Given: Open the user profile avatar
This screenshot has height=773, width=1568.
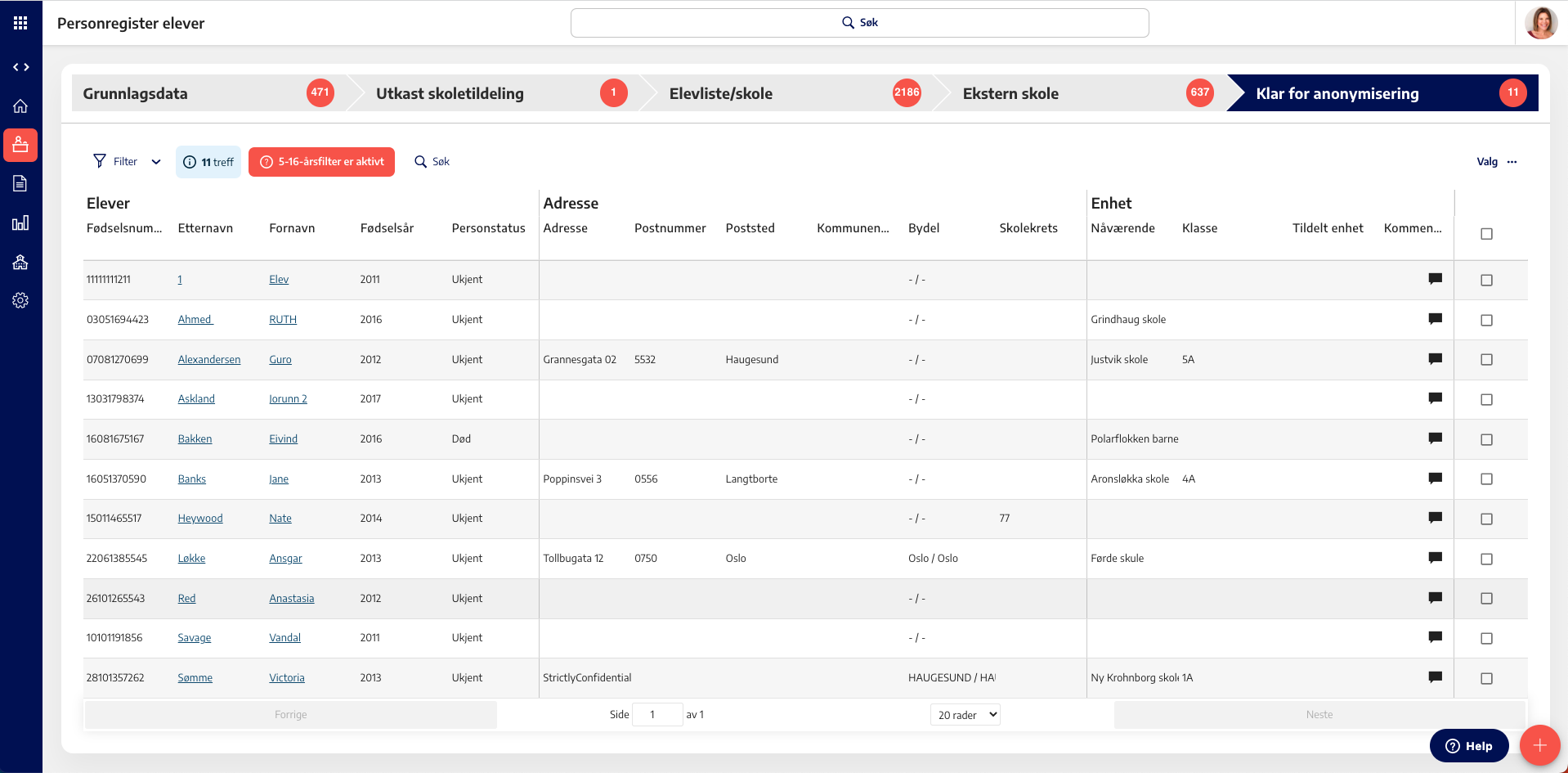Looking at the screenshot, I should point(1541,22).
